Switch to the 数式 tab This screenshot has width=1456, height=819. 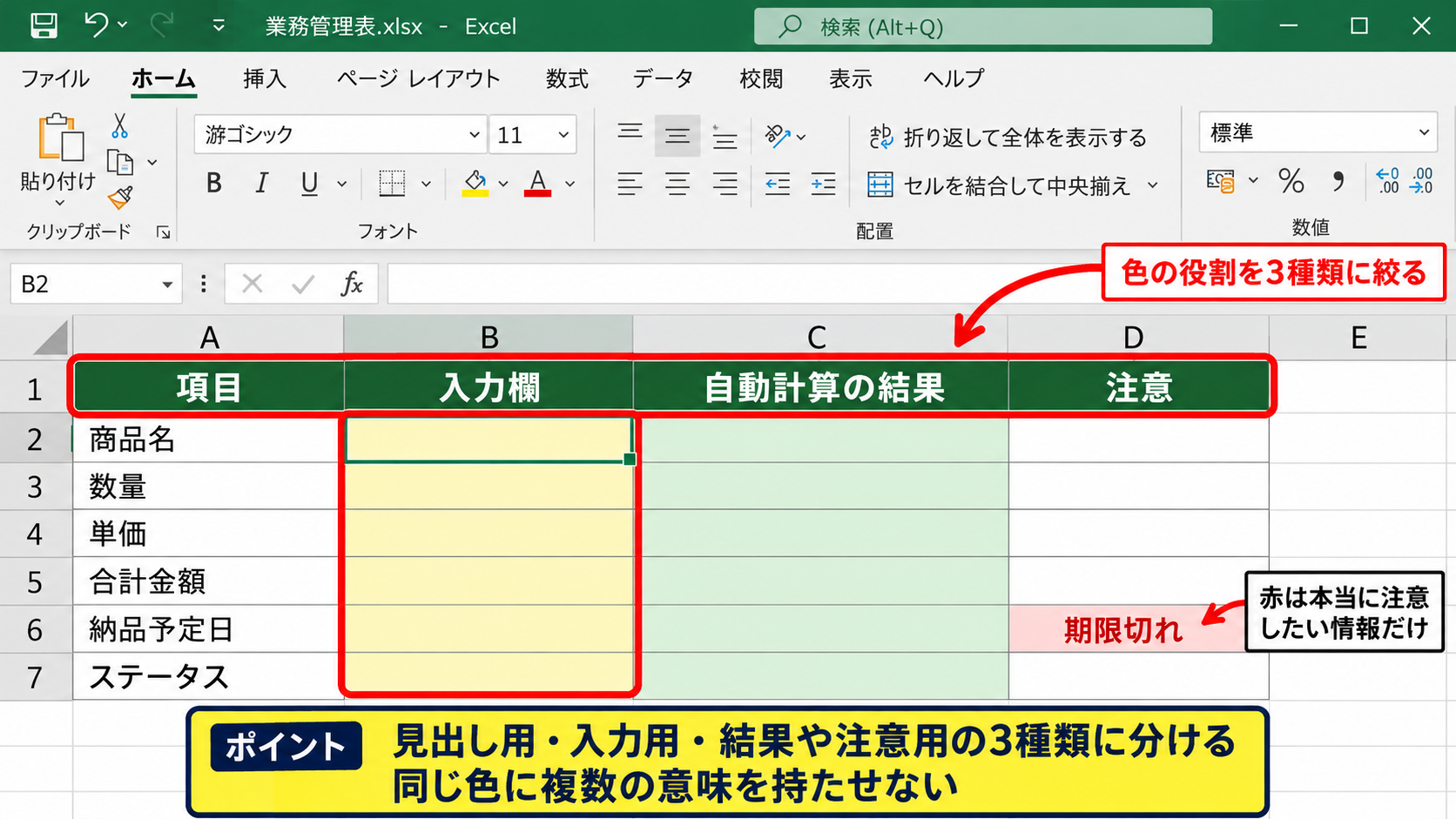[x=567, y=78]
